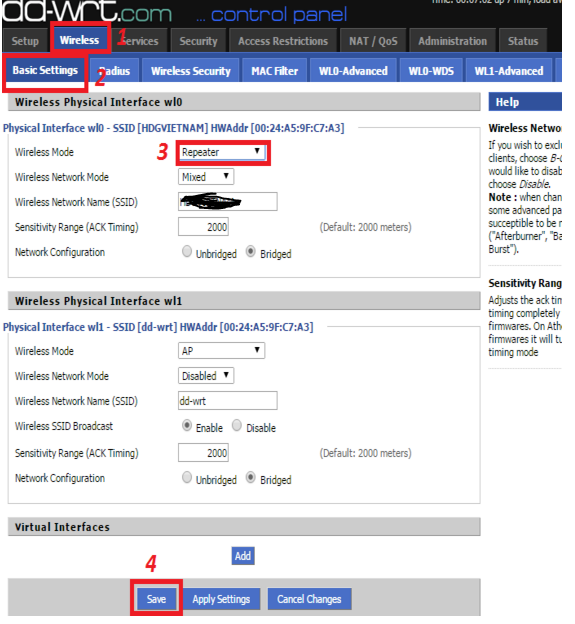Open the Services main tab
The image size is (575, 624).
click(x=140, y=41)
